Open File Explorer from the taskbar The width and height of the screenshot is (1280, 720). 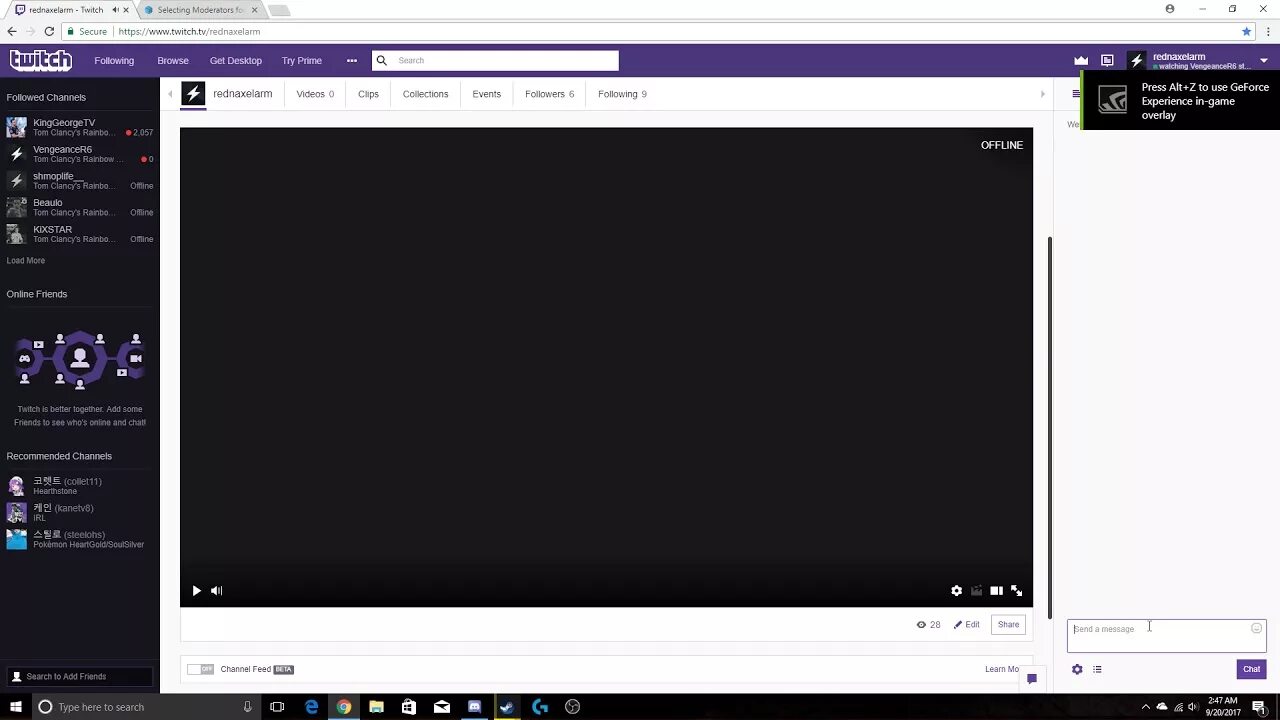coord(376,707)
